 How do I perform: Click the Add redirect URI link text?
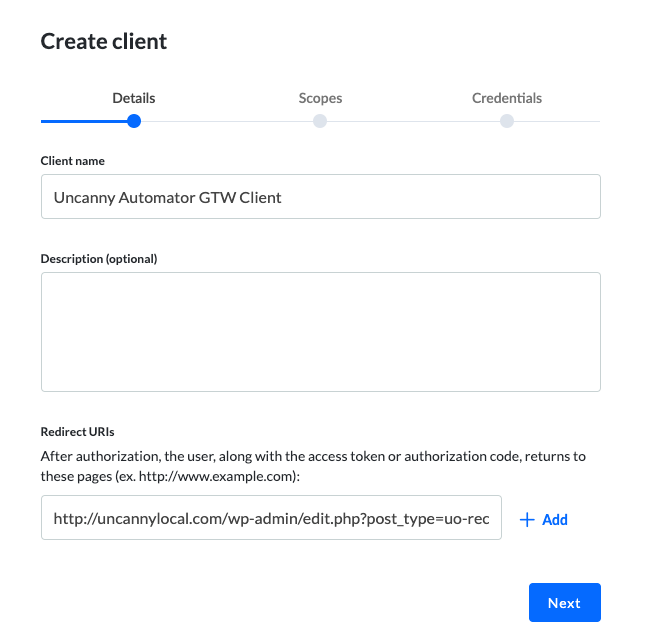tap(555, 520)
